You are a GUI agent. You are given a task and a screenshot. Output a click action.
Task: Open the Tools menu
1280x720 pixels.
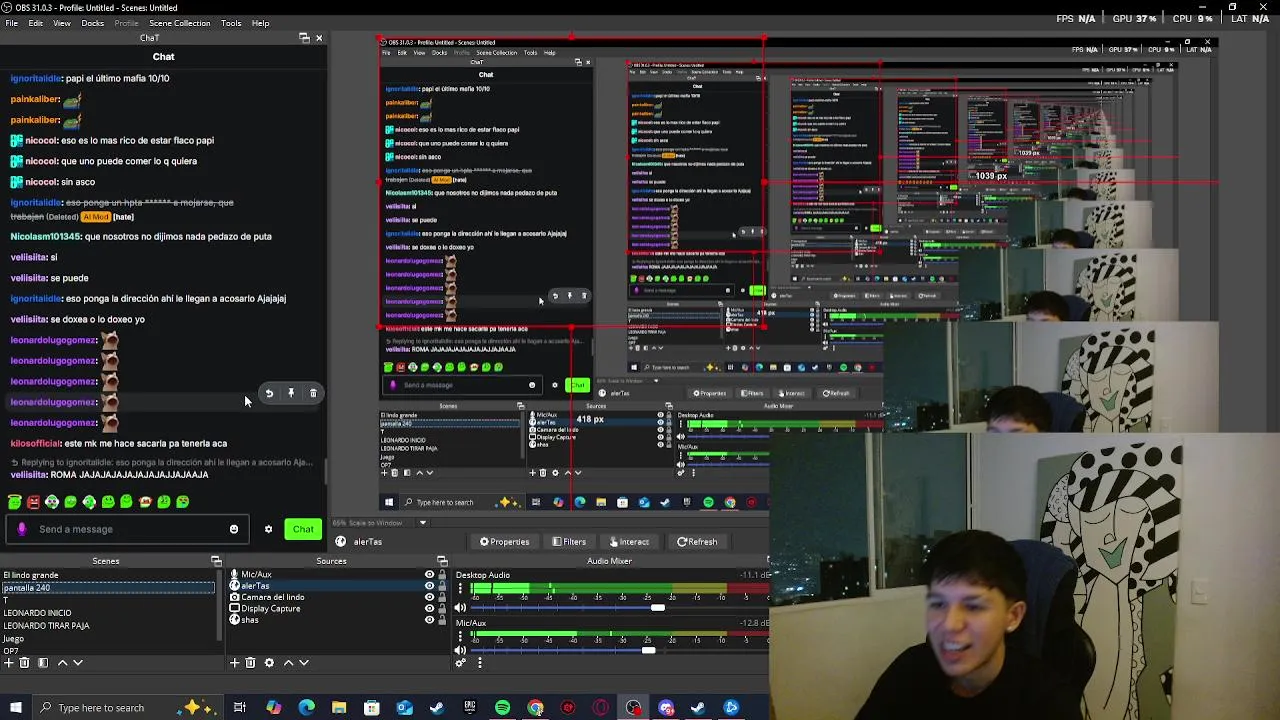coord(231,23)
